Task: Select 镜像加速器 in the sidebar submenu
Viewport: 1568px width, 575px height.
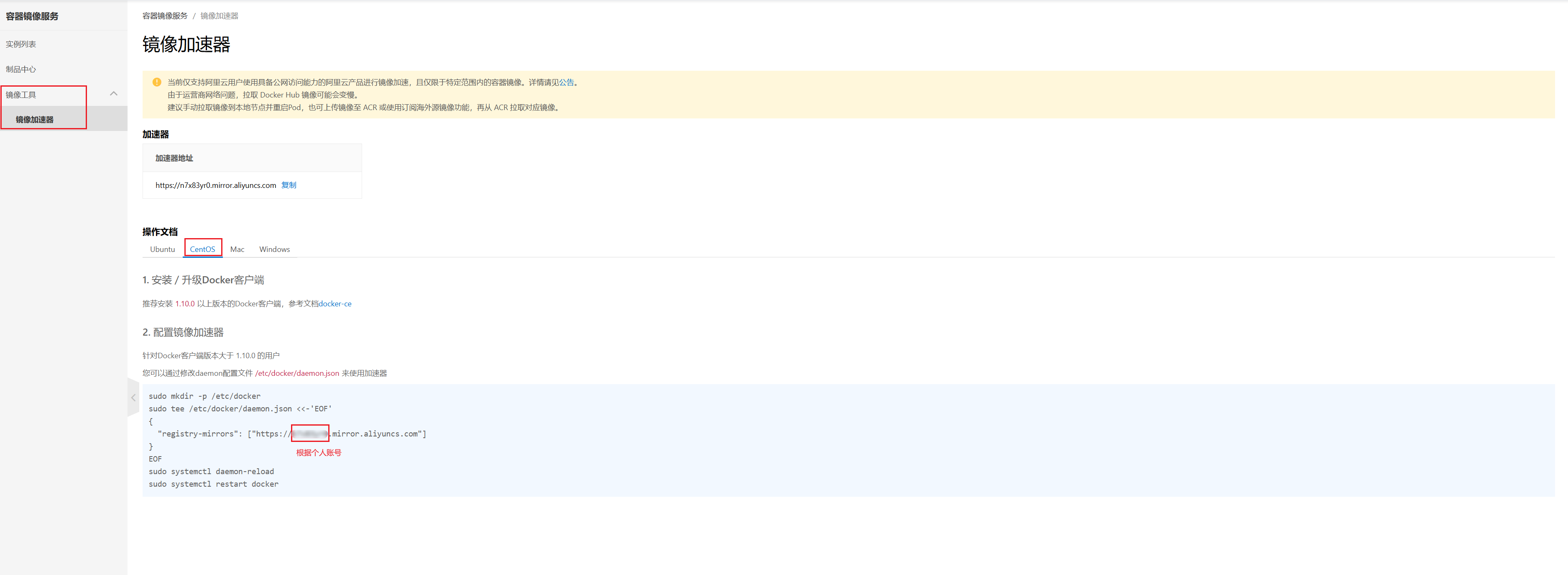Action: pos(35,119)
